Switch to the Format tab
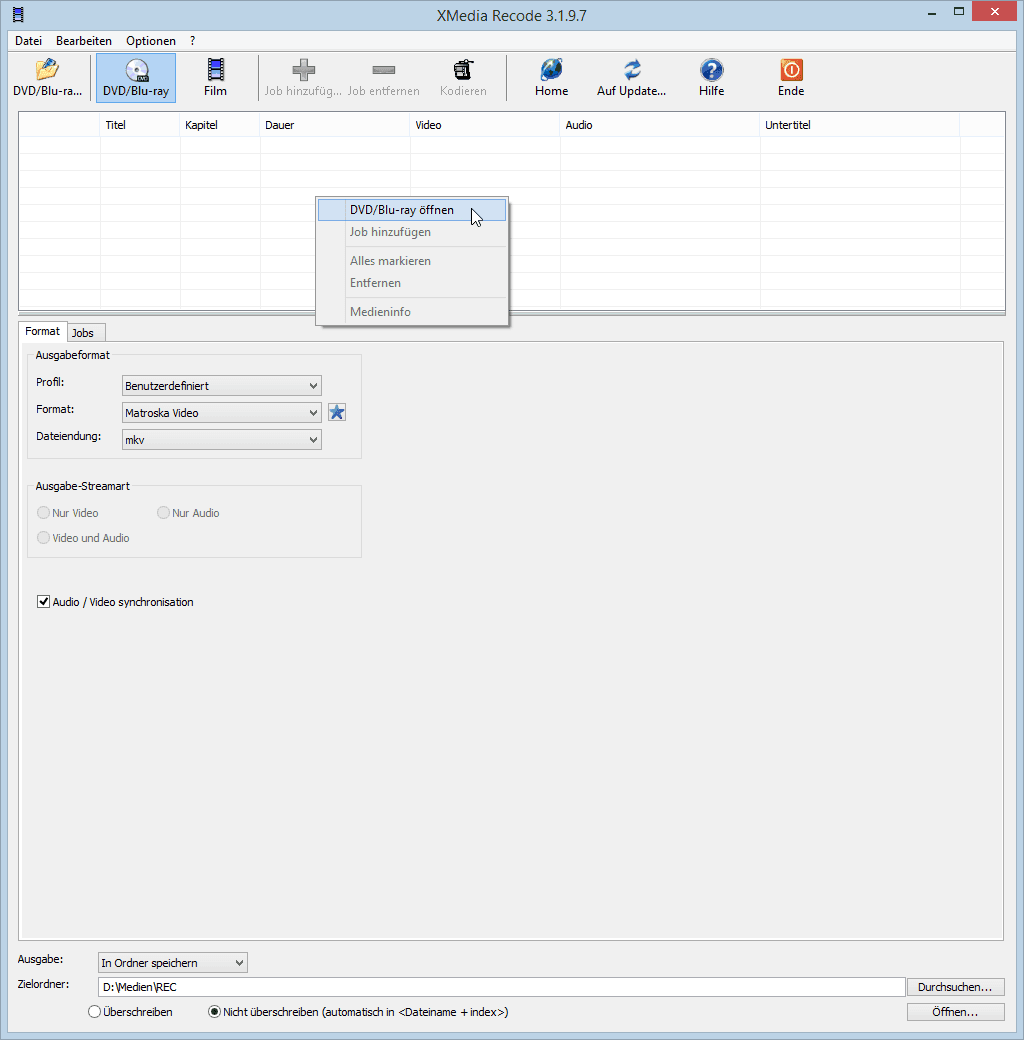The width and height of the screenshot is (1024, 1040). pyautogui.click(x=42, y=331)
